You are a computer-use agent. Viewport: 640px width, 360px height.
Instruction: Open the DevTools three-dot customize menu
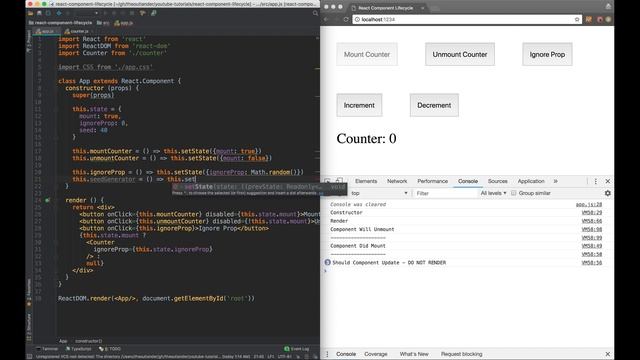[596, 181]
